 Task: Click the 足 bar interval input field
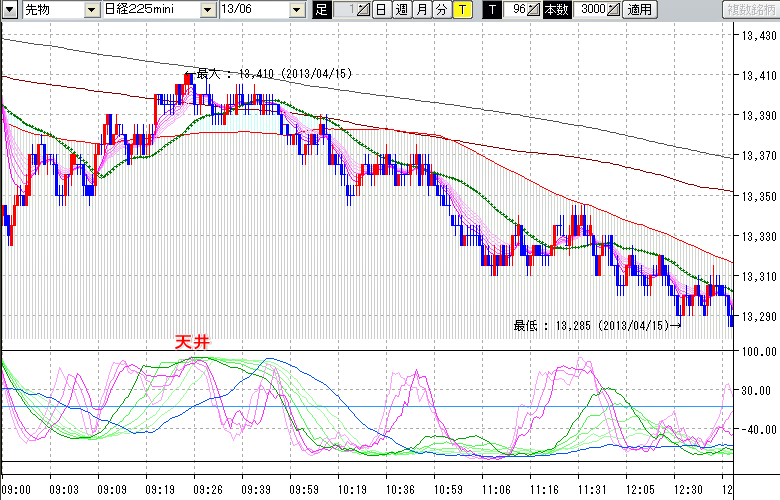coord(342,10)
